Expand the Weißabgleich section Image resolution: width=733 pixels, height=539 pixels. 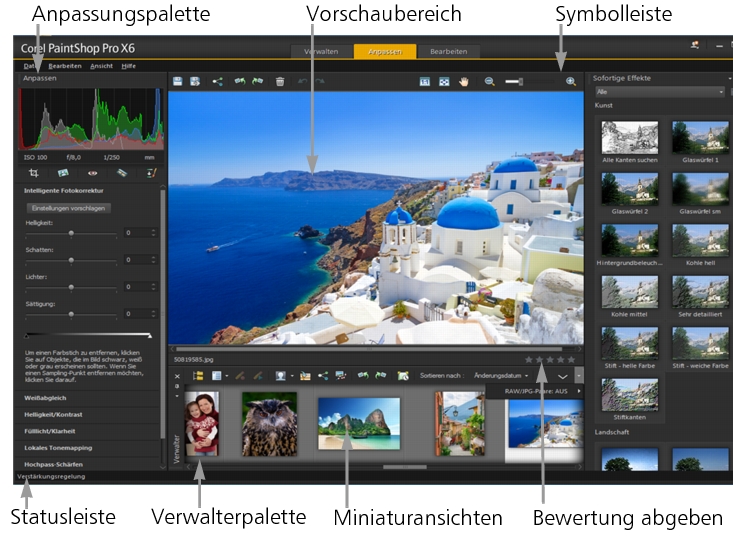[x=46, y=398]
